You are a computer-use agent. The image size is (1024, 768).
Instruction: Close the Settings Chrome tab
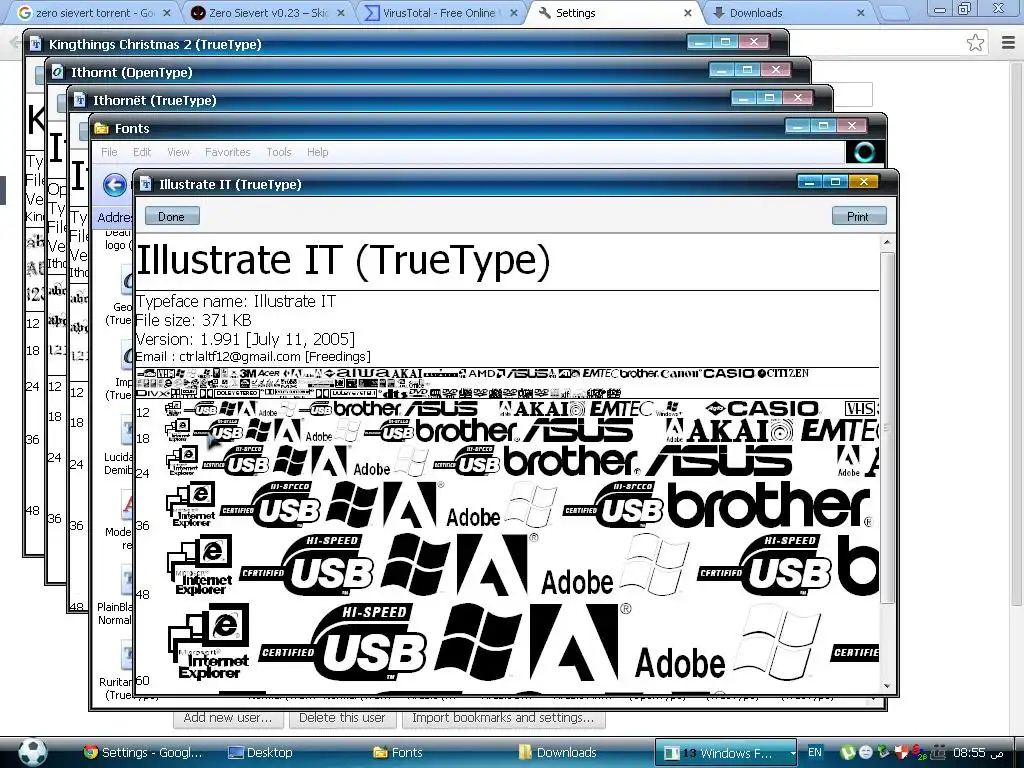pyautogui.click(x=687, y=12)
